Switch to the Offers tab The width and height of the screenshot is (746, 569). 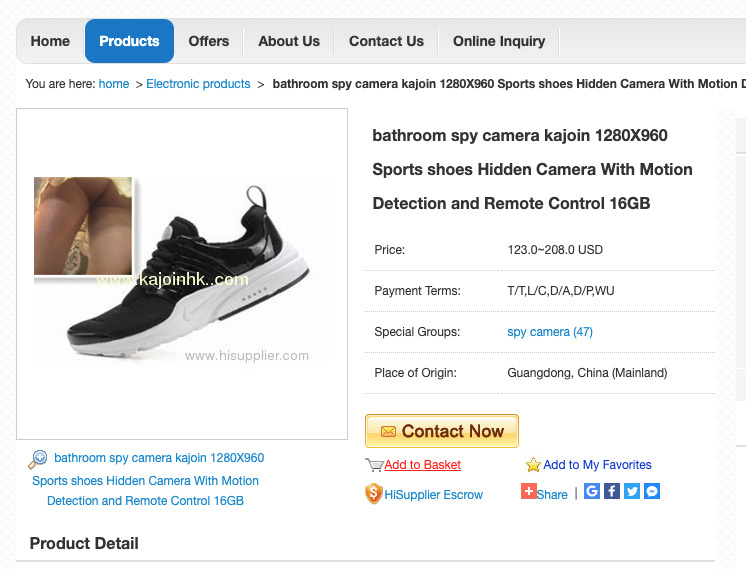(x=209, y=41)
